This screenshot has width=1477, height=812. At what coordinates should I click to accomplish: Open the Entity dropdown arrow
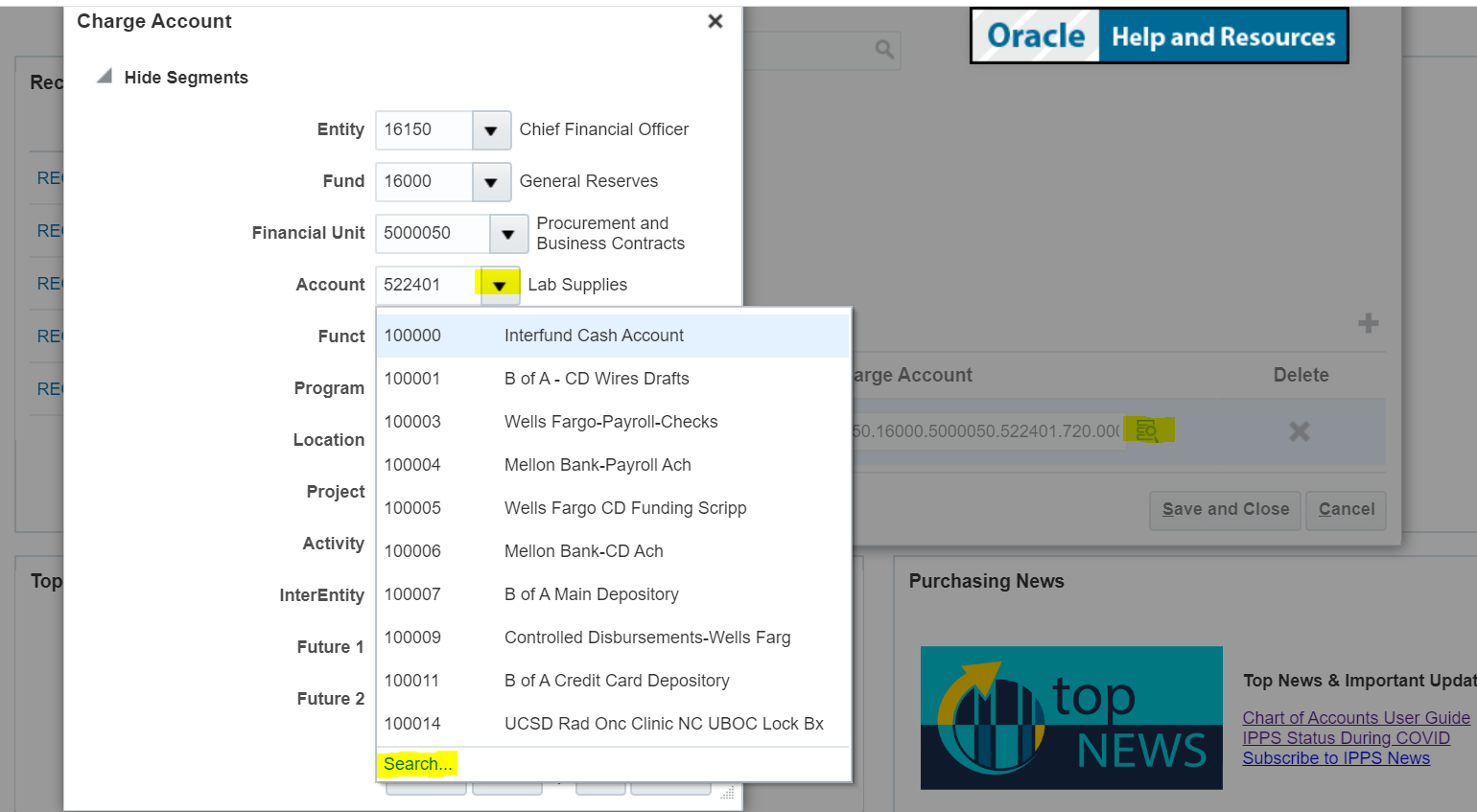[x=491, y=130]
